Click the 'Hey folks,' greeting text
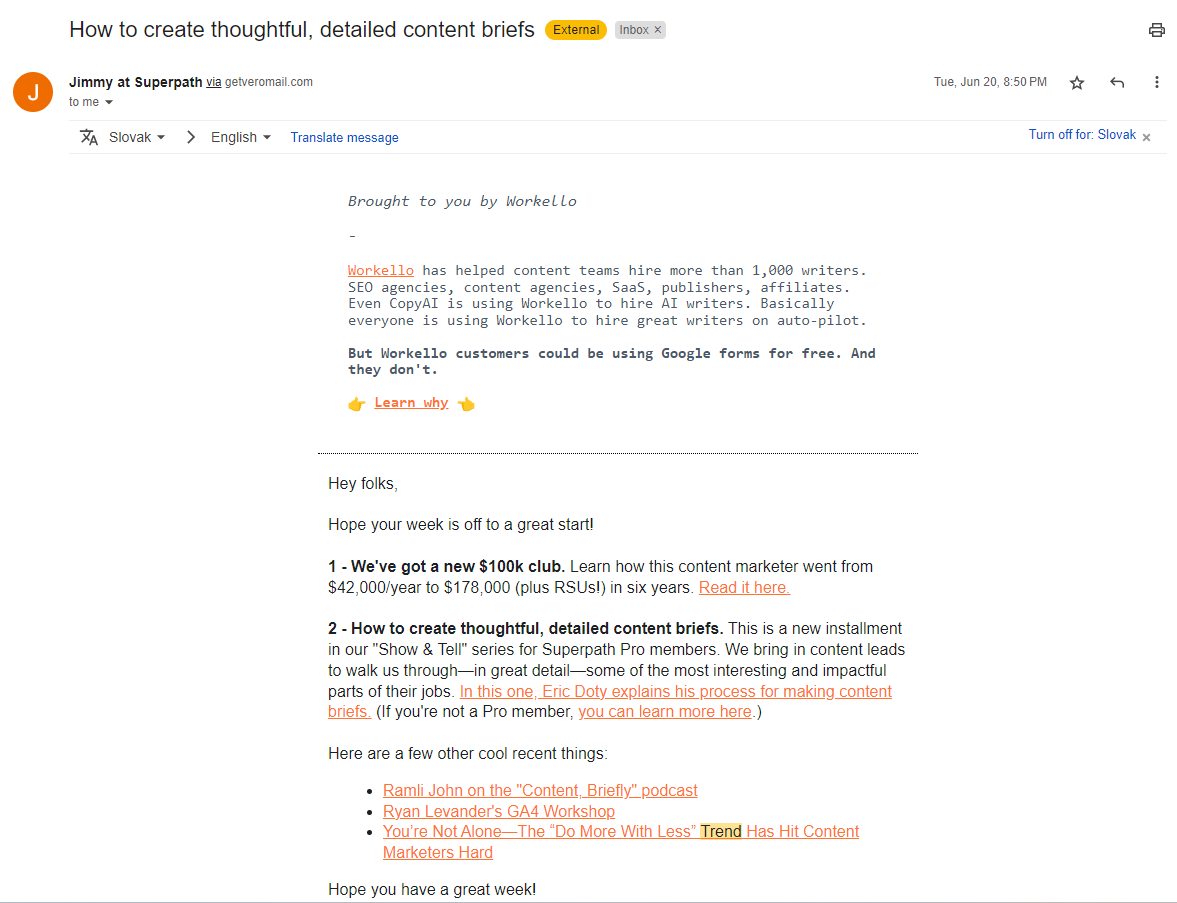Image resolution: width=1177 pixels, height=903 pixels. (363, 483)
